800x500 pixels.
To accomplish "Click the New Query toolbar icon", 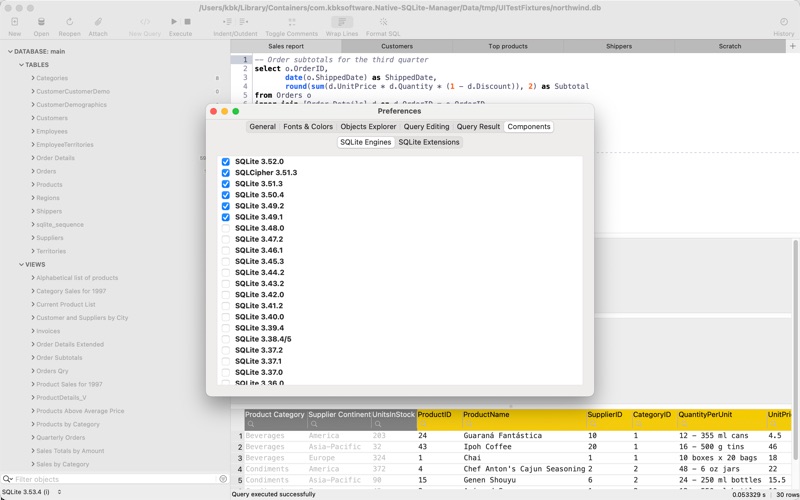I will tap(145, 22).
